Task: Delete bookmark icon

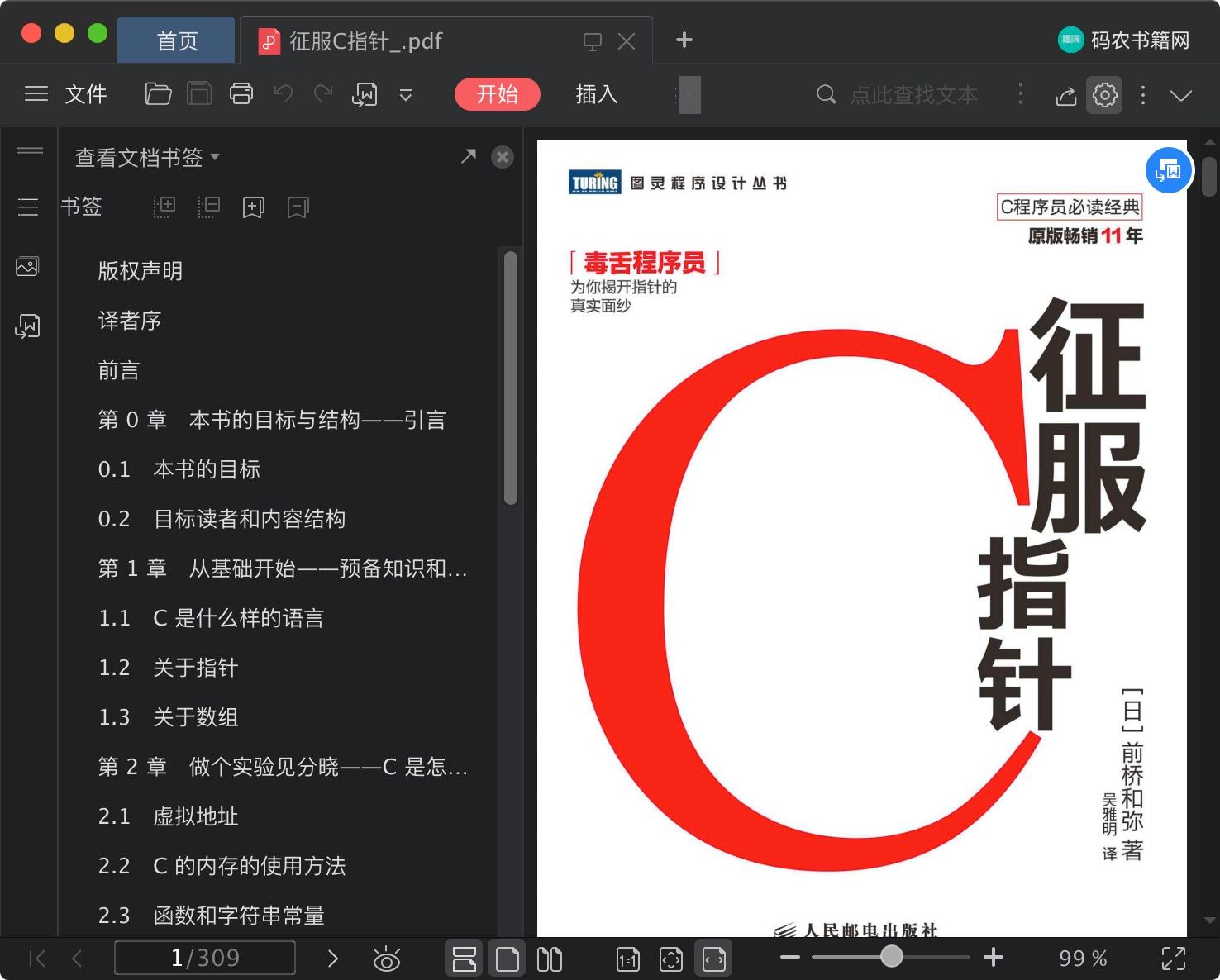Action: [x=298, y=207]
